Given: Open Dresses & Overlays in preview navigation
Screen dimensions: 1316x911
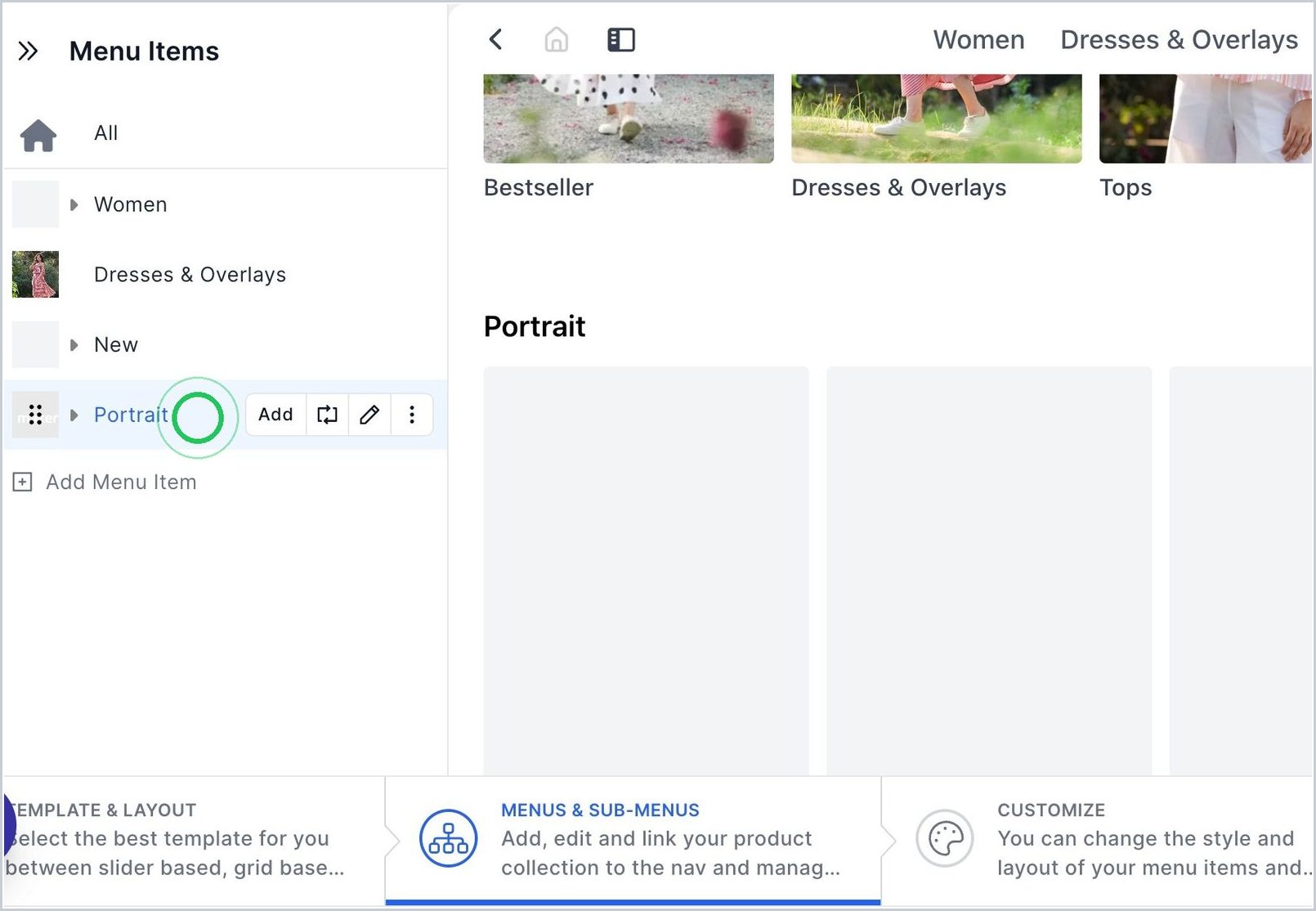Looking at the screenshot, I should pyautogui.click(x=1179, y=39).
